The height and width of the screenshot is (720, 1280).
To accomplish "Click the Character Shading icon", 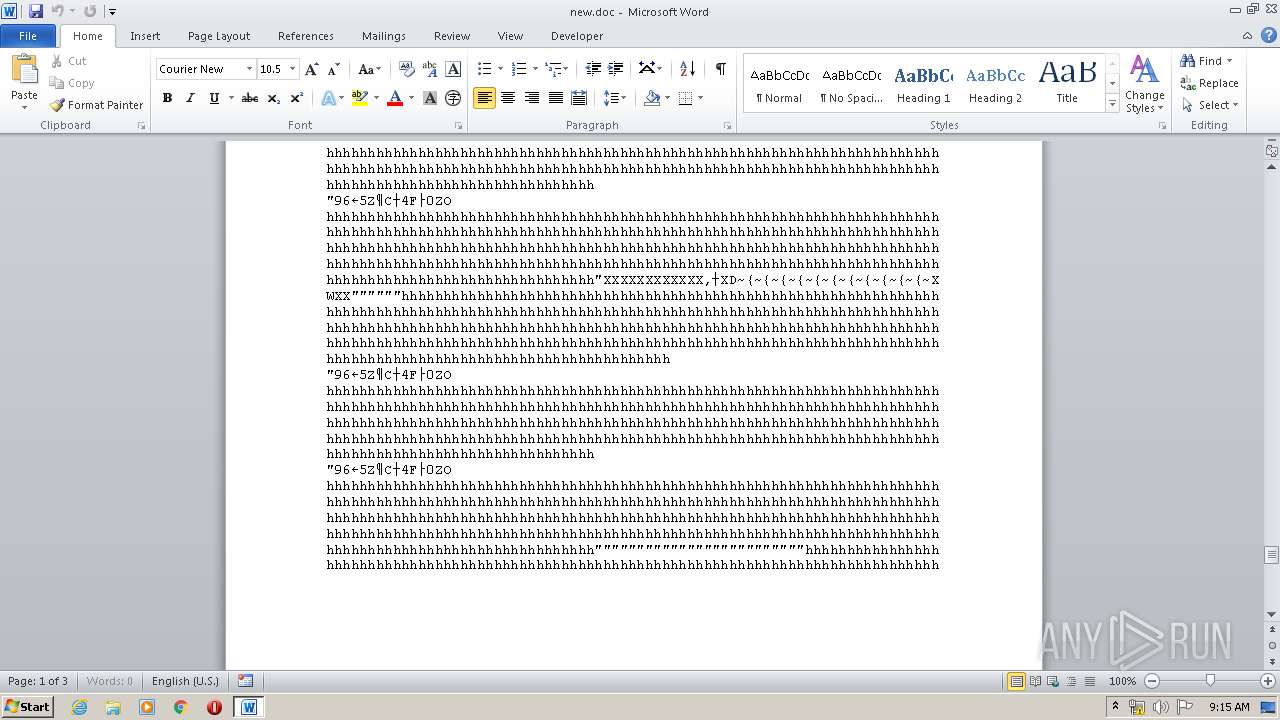I will (430, 98).
